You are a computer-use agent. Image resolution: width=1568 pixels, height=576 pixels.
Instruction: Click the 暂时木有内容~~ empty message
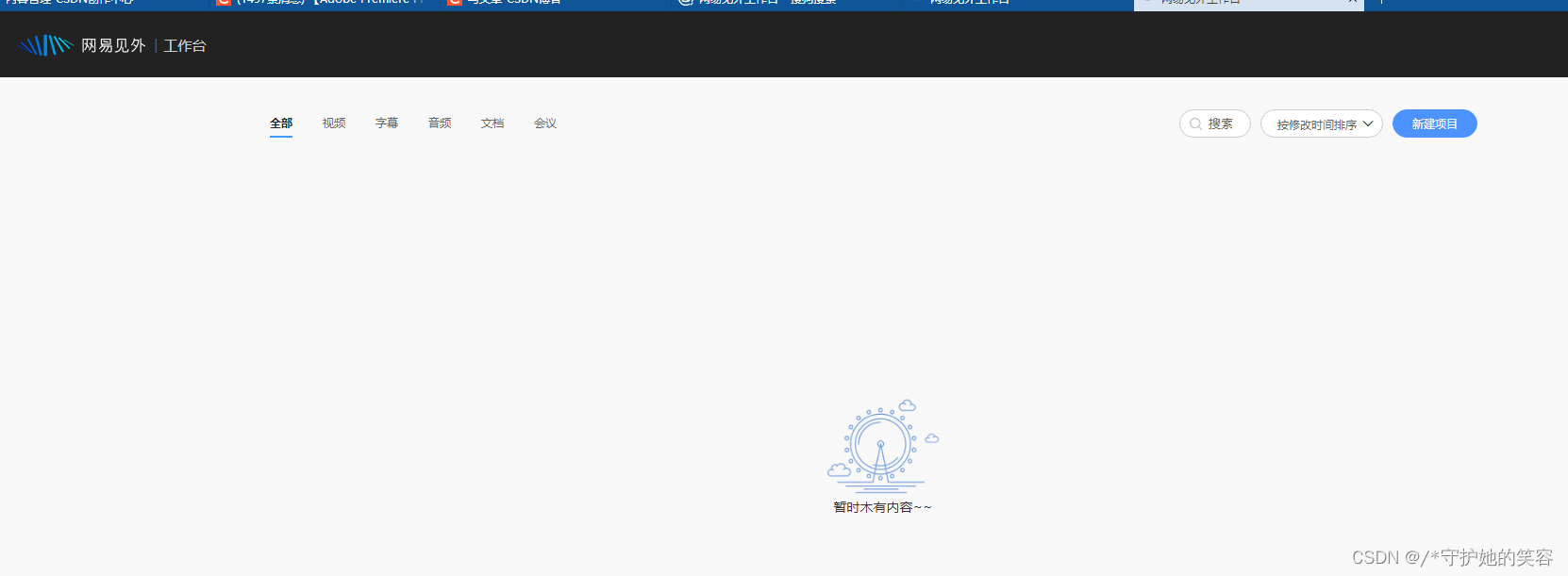882,507
